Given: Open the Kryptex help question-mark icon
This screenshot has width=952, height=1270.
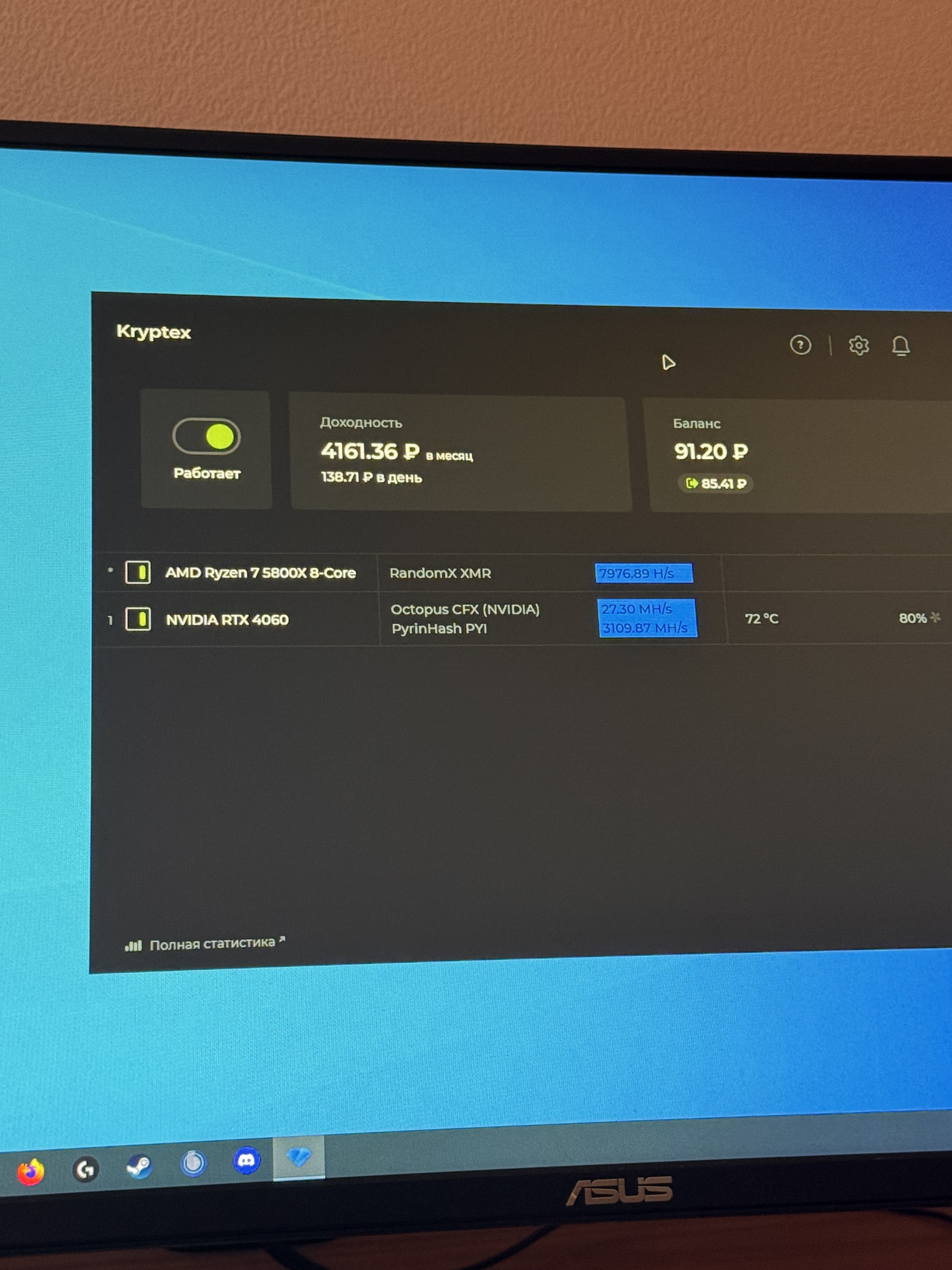Looking at the screenshot, I should click(x=800, y=345).
